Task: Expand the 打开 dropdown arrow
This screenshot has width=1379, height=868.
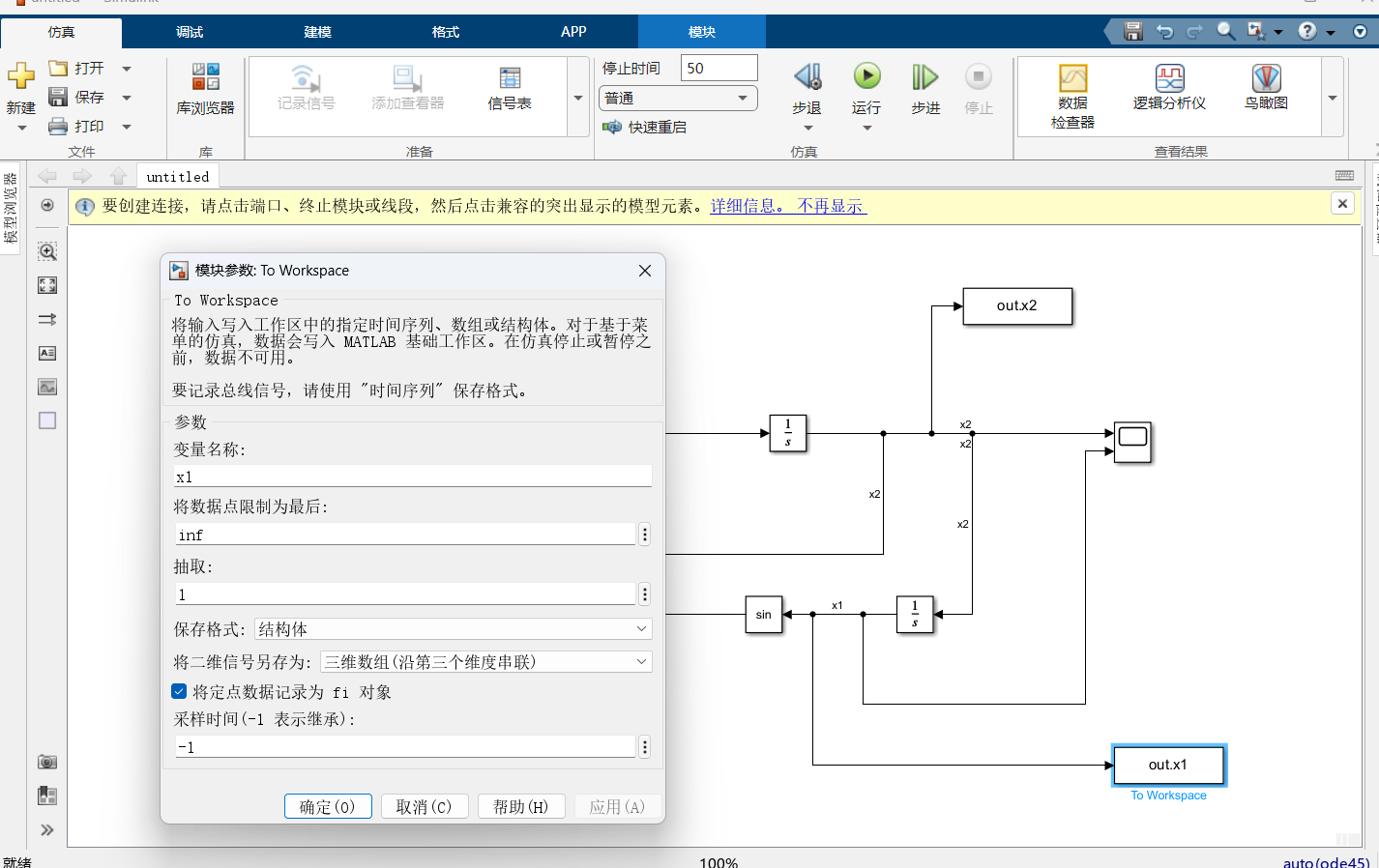Action: 127,69
